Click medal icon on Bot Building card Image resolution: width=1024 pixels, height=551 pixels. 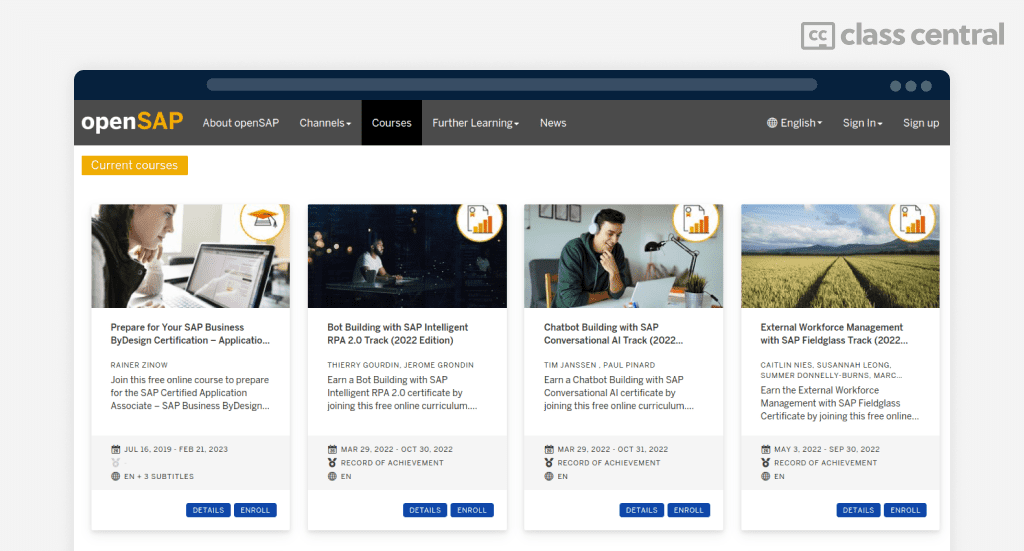pyautogui.click(x=332, y=463)
